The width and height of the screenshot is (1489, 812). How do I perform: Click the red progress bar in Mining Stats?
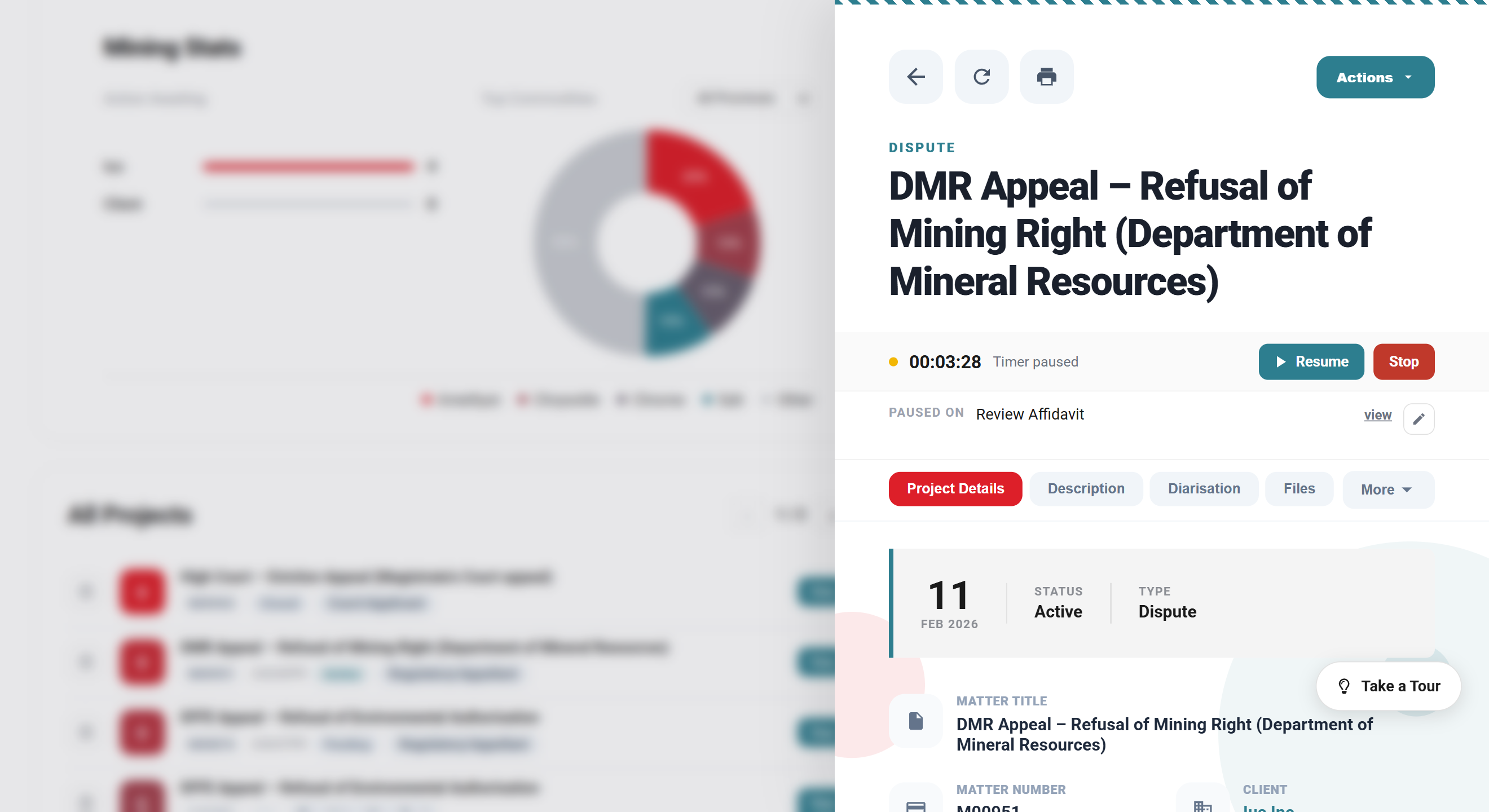[307, 167]
